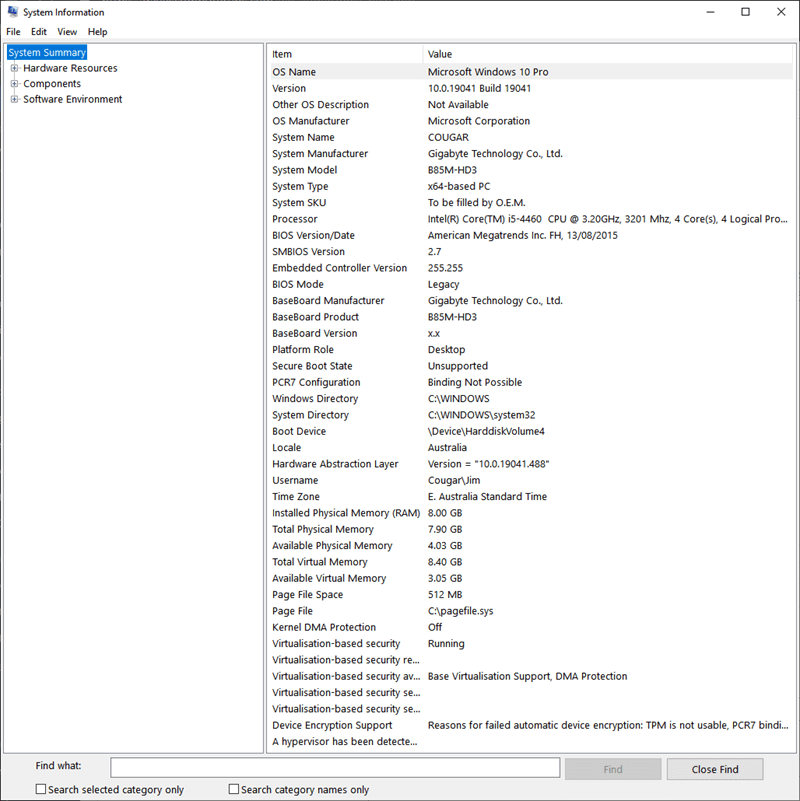The height and width of the screenshot is (801, 800).
Task: Click the Value column header
Action: point(608,54)
